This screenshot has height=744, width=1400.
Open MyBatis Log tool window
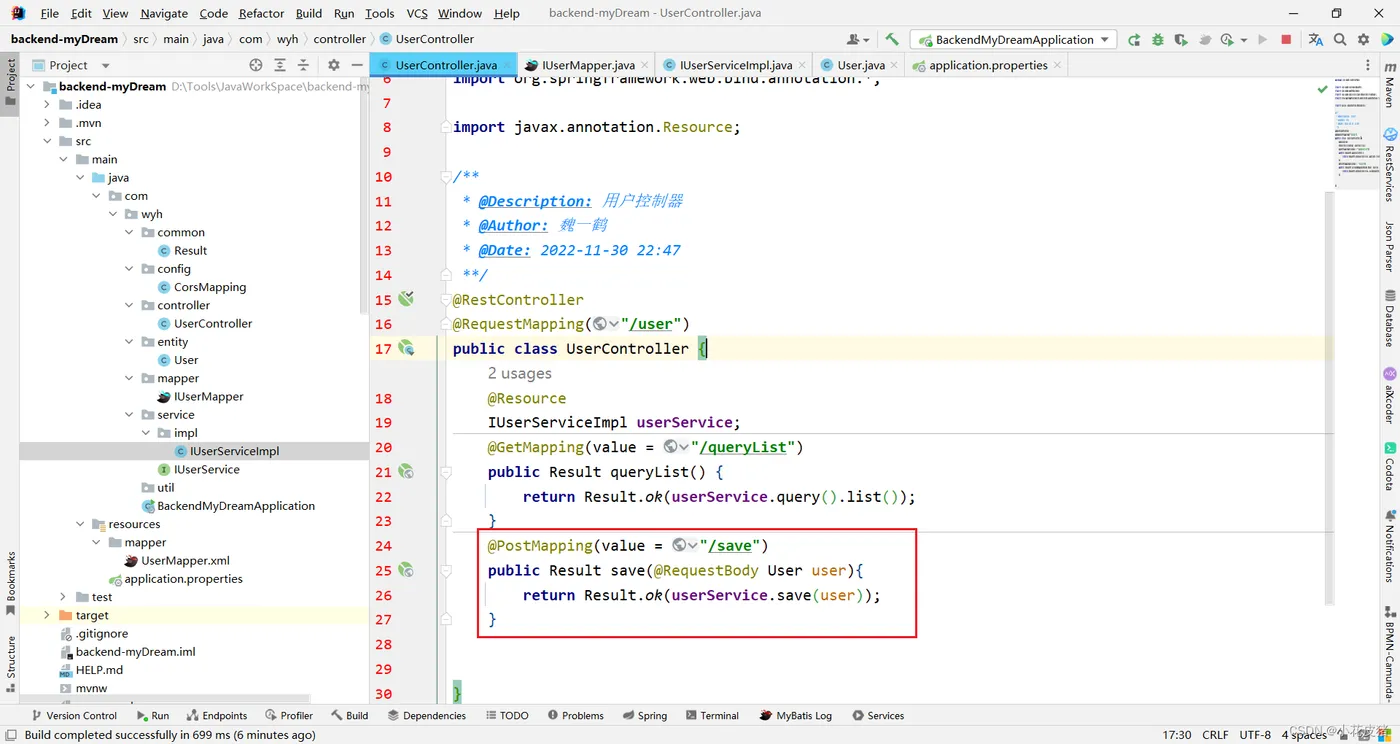tap(796, 715)
